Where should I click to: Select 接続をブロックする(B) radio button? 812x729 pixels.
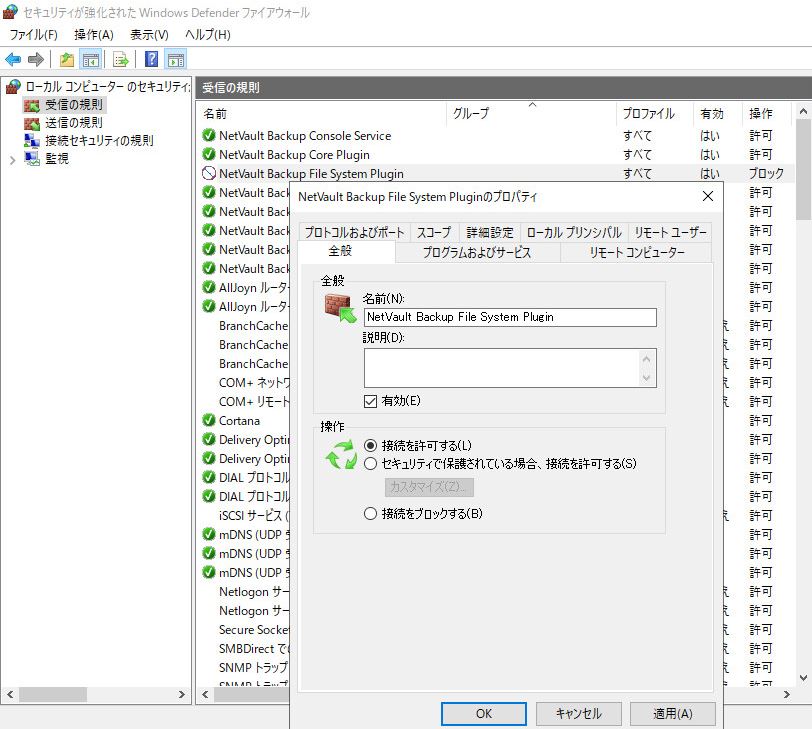pos(370,514)
